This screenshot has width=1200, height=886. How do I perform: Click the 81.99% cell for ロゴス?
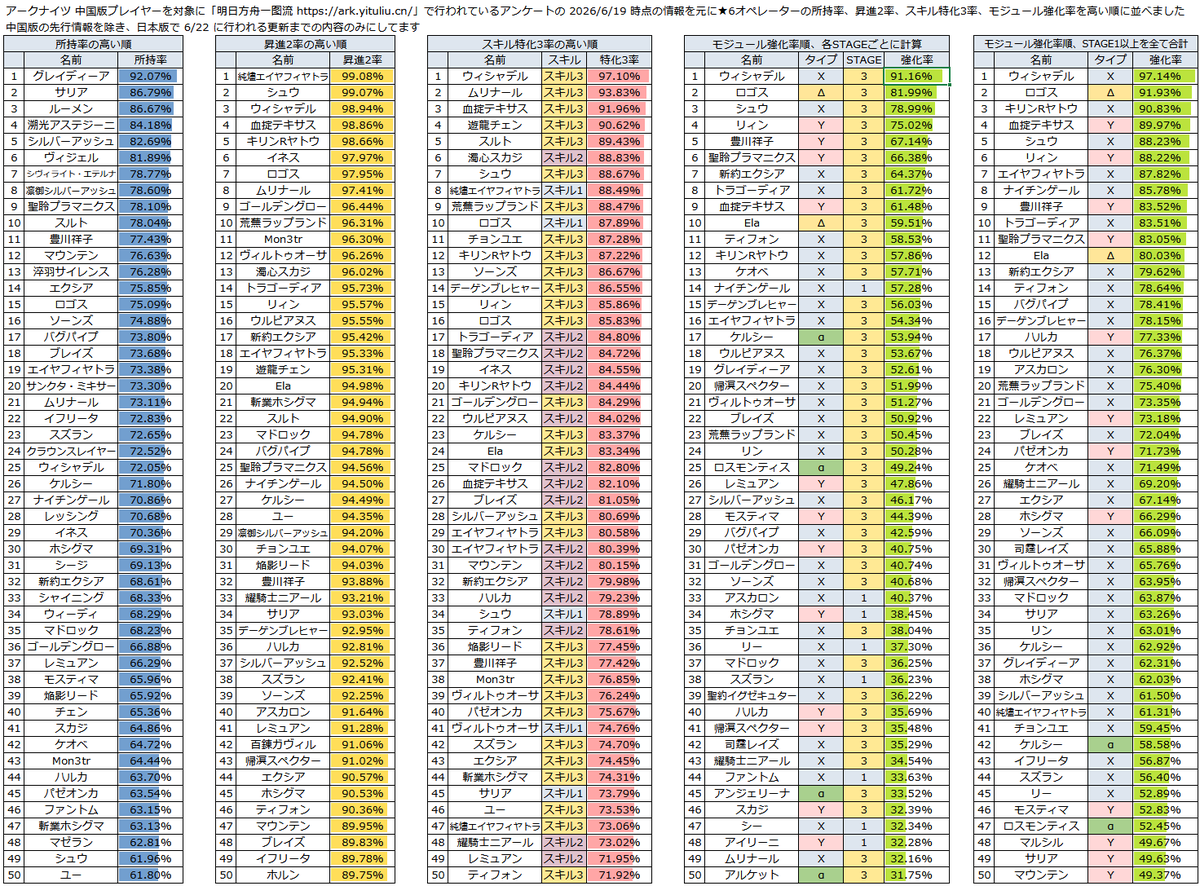pyautogui.click(x=915, y=92)
